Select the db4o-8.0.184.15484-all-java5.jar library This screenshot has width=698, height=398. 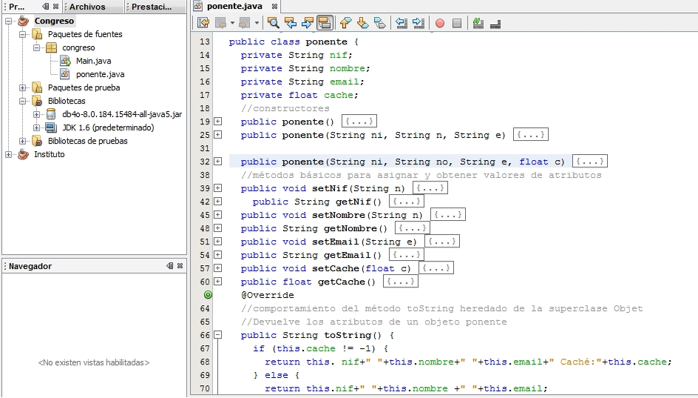tap(122, 114)
